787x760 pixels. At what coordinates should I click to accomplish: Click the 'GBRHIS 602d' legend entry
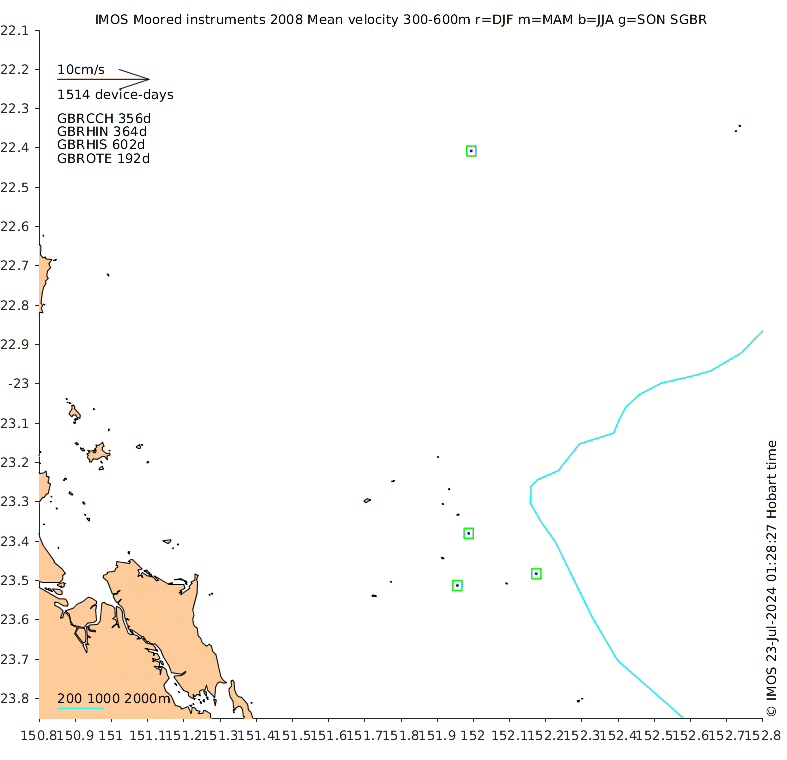[x=101, y=145]
